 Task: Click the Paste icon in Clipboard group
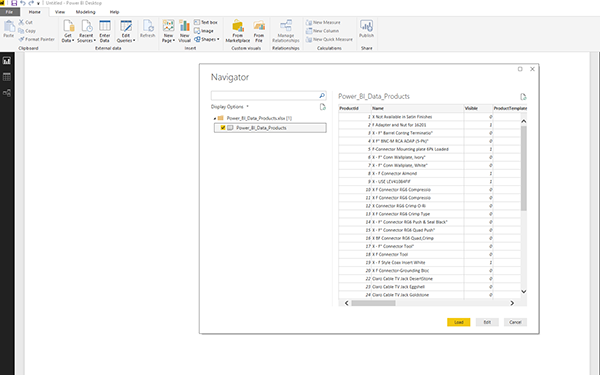(8, 29)
